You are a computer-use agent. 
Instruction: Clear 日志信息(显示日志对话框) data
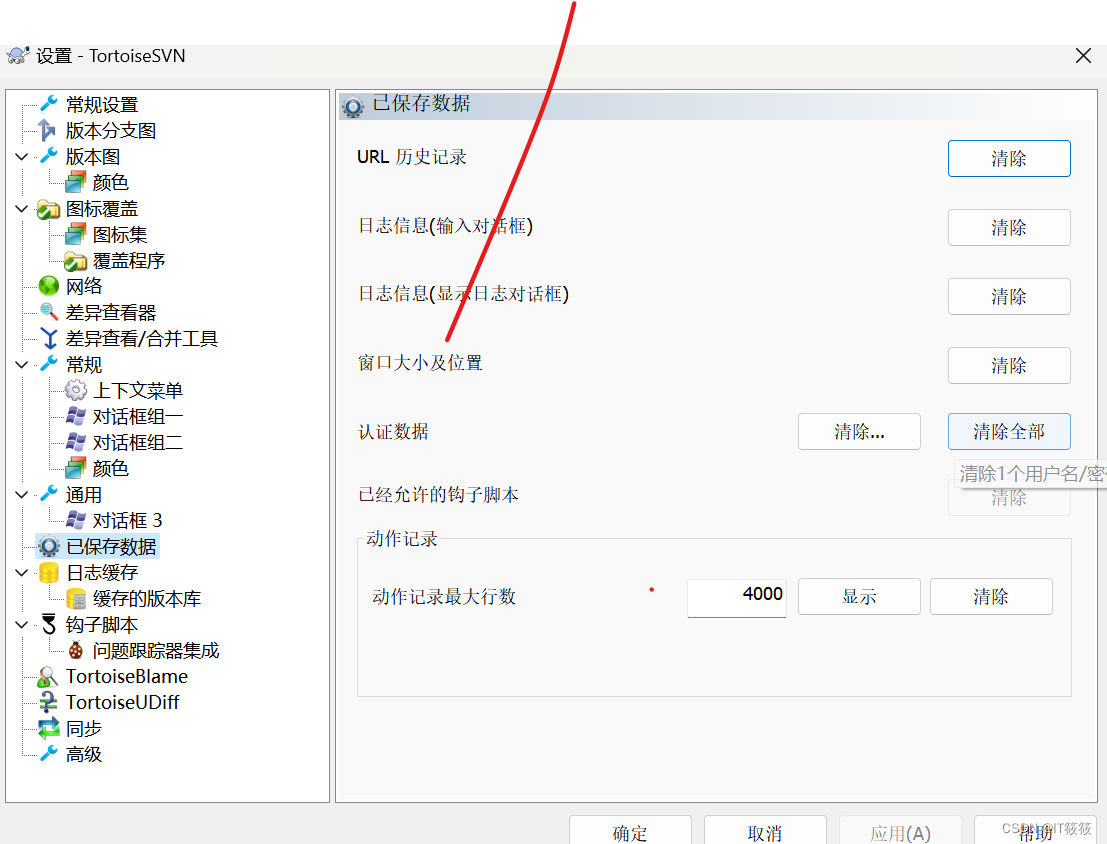point(1009,296)
